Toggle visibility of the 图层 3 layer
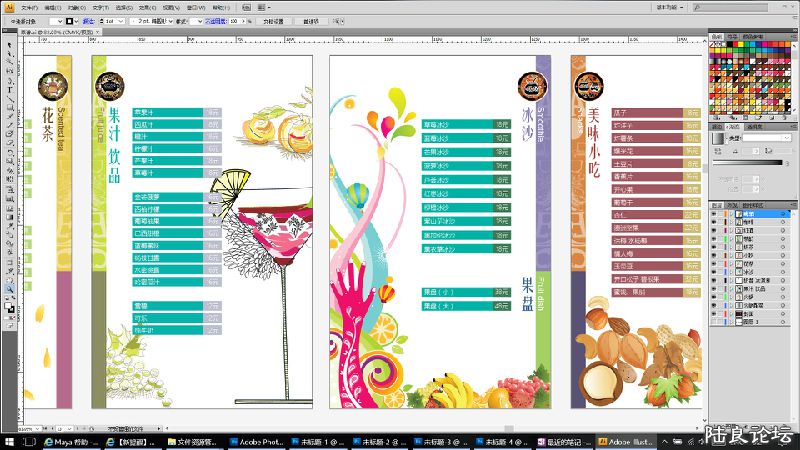This screenshot has width=800, height=450. coord(713,324)
